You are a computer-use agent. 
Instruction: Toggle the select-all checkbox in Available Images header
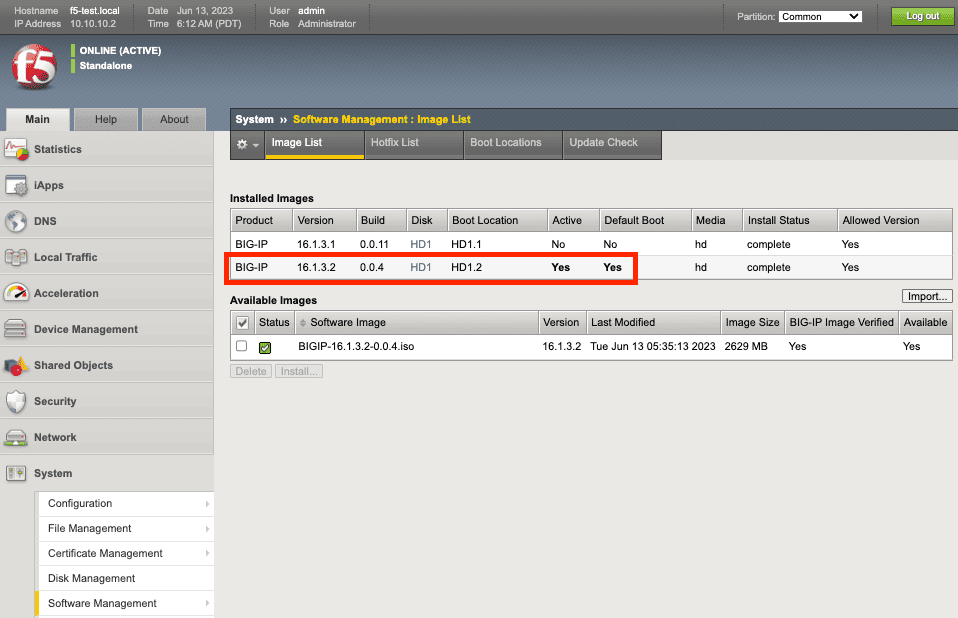(243, 322)
